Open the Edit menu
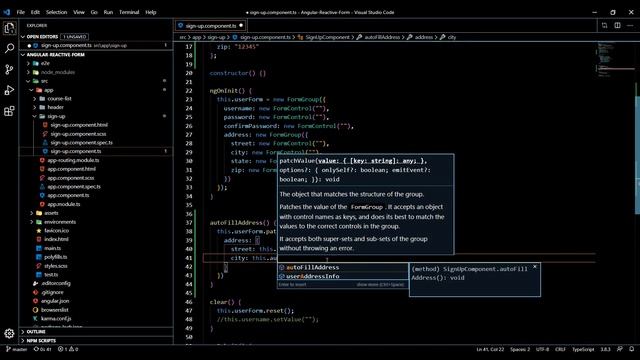The image size is (640, 360). 36,12
